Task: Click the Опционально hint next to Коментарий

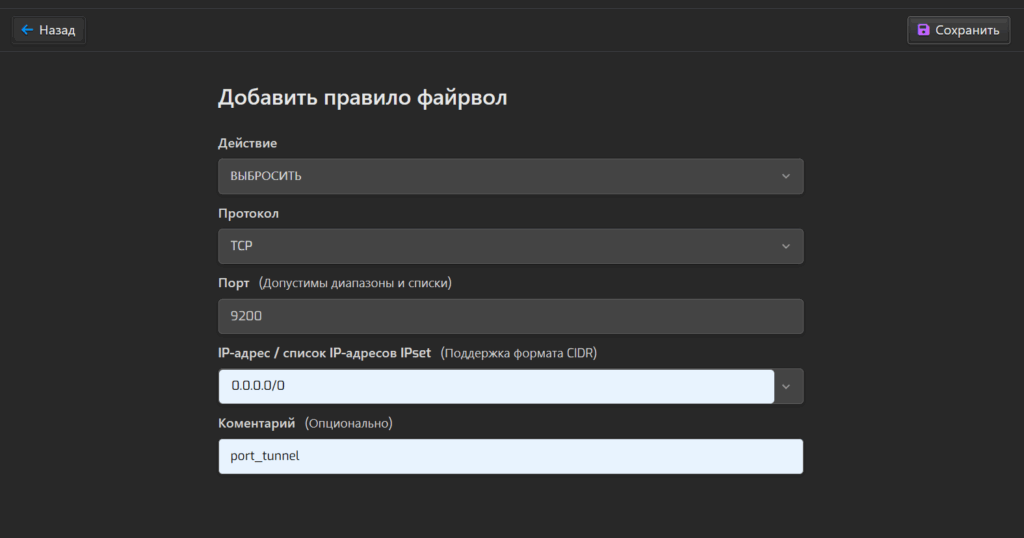Action: 348,423
